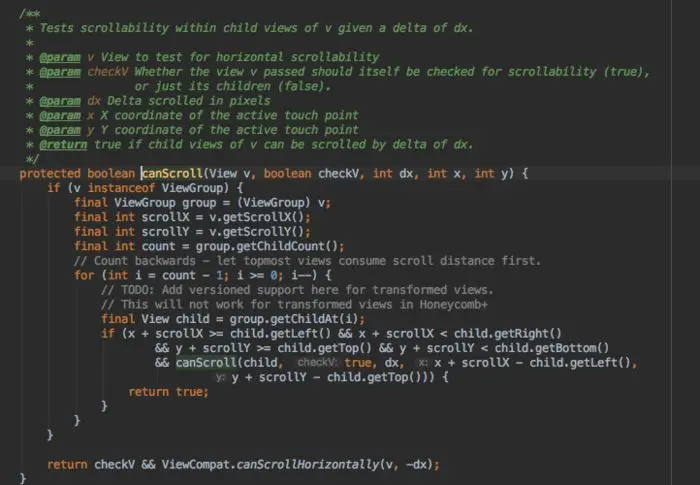Click 'child.getRight()' in the if condition
This screenshot has height=485, width=700.
[x=508, y=334]
